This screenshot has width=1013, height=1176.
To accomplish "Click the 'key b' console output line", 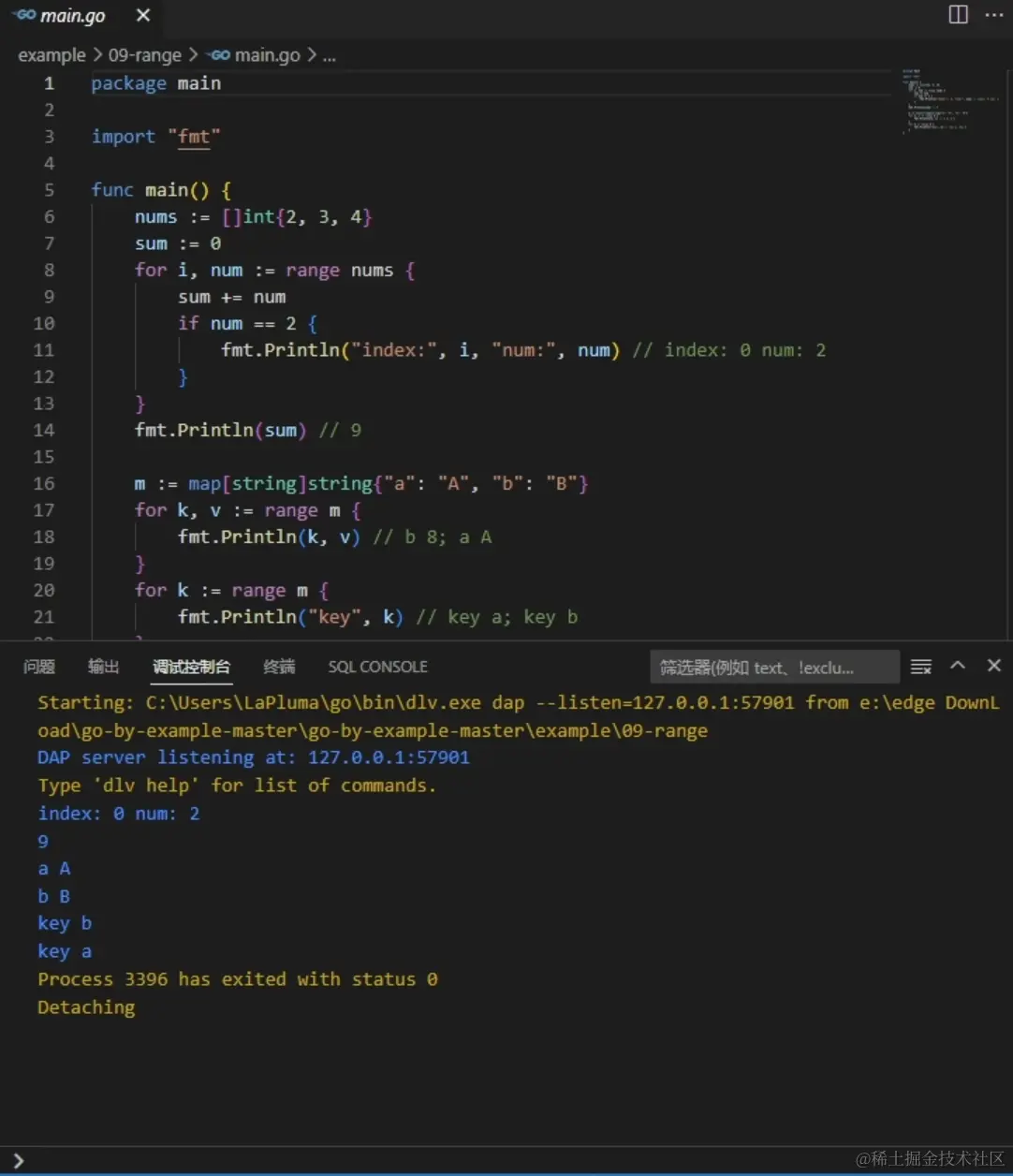I will 65,923.
